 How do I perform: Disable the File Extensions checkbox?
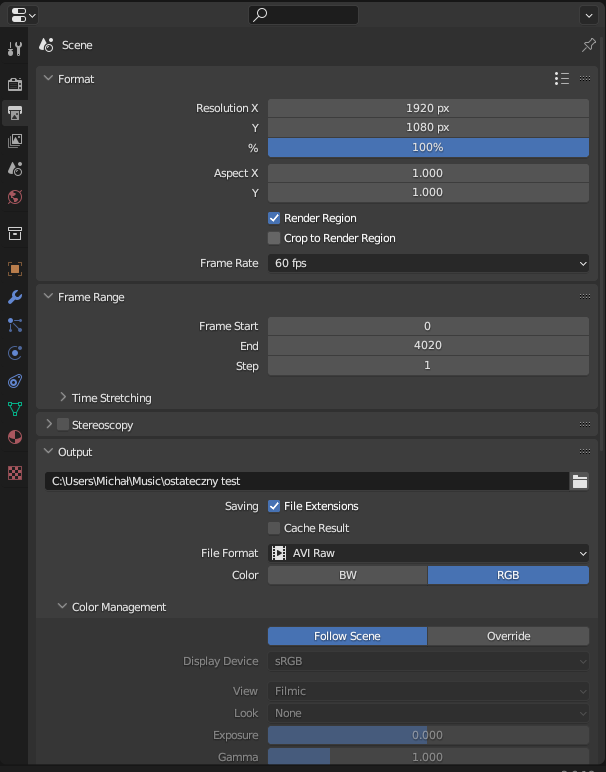[x=274, y=506]
